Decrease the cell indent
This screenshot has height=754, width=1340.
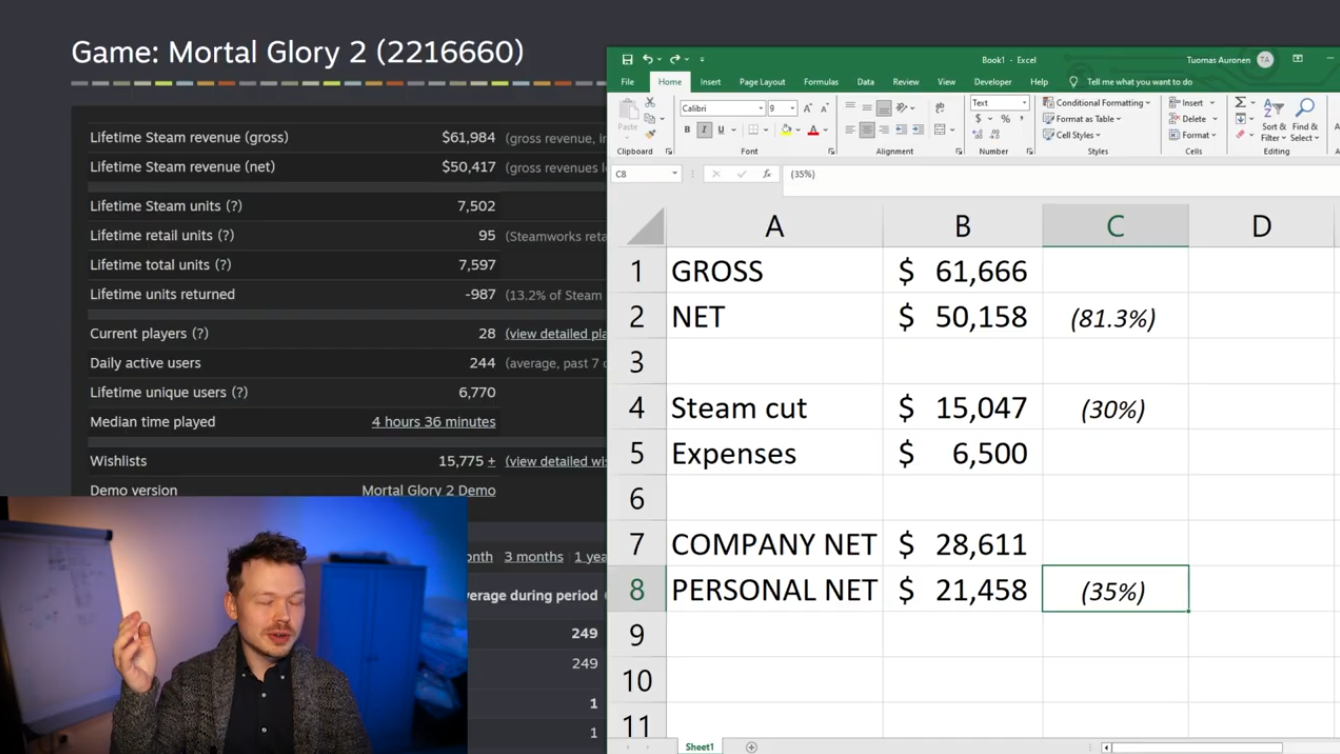tap(902, 130)
